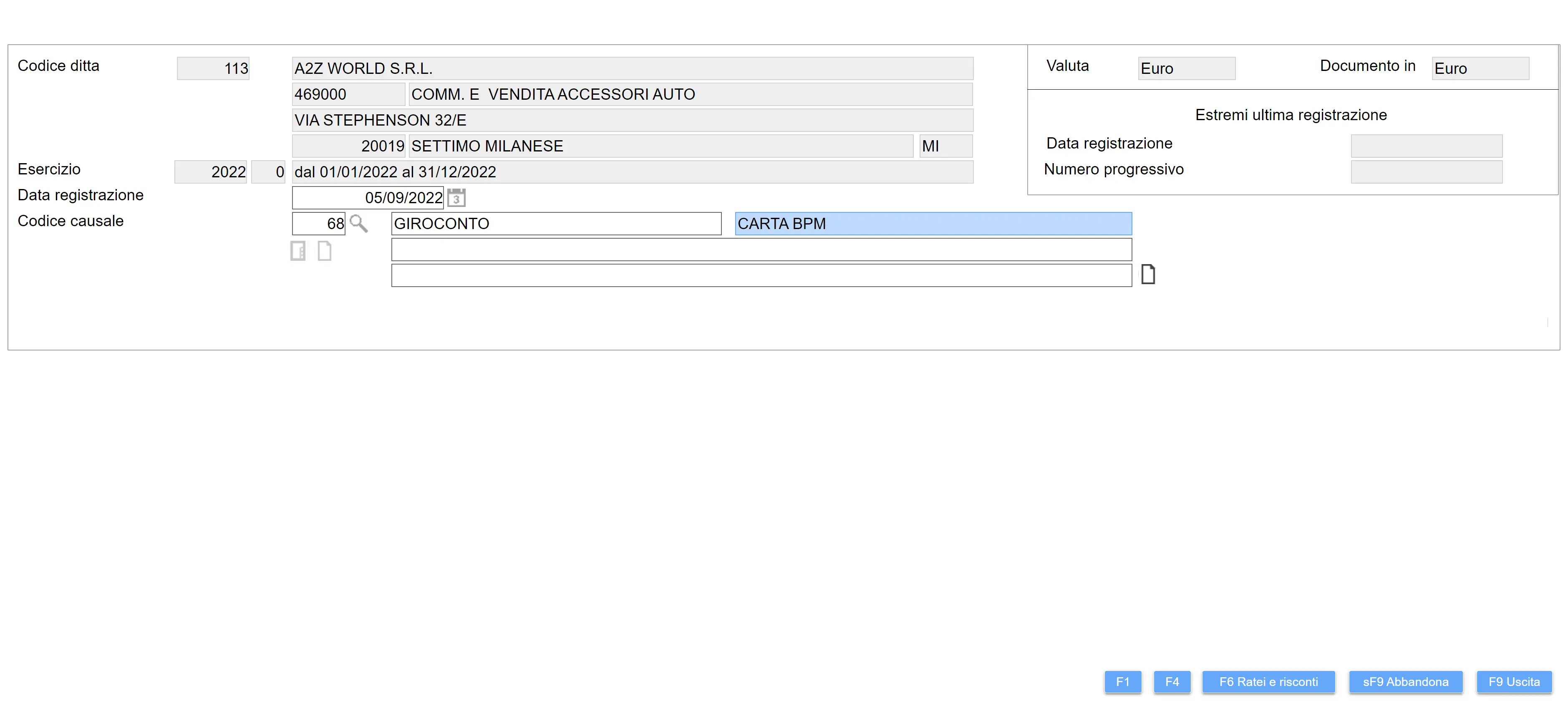1568x701 pixels.
Task: Click the document icon right of the last description line
Action: point(1147,275)
